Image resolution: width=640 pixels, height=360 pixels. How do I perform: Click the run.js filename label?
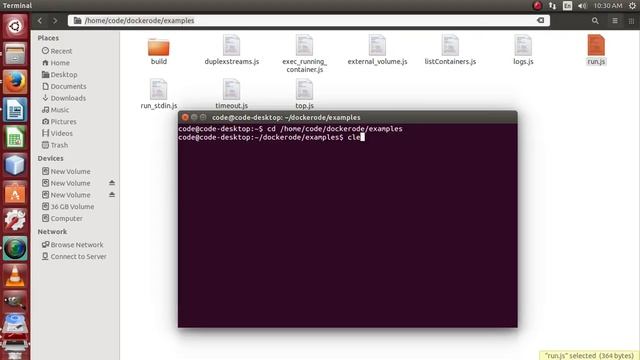point(596,62)
